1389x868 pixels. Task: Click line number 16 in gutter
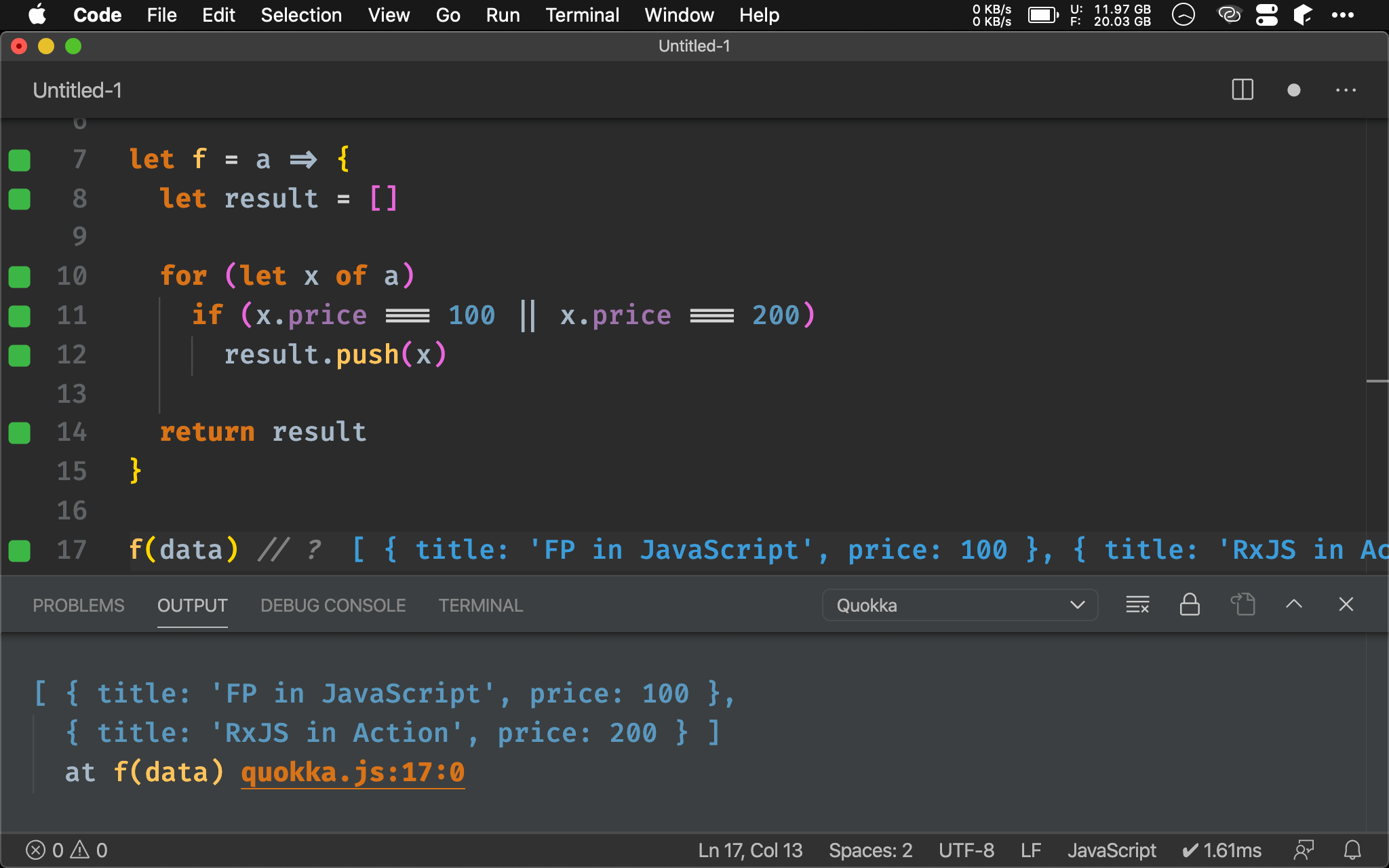pyautogui.click(x=71, y=511)
